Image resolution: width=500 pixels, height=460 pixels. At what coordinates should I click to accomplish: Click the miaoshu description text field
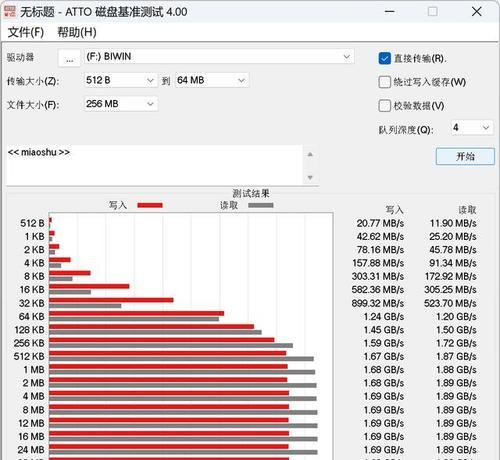[154, 165]
